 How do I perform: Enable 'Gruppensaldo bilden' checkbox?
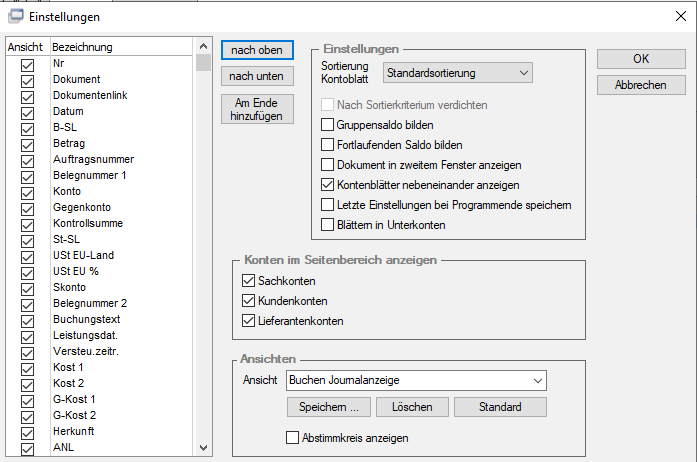328,125
